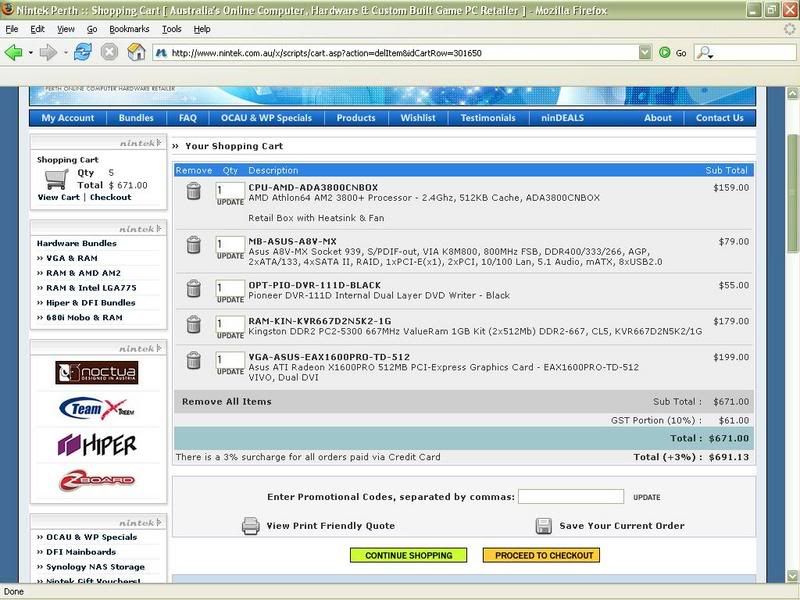This screenshot has height=600, width=800.
Task: Click the green Go button icon
Action: tap(664, 52)
